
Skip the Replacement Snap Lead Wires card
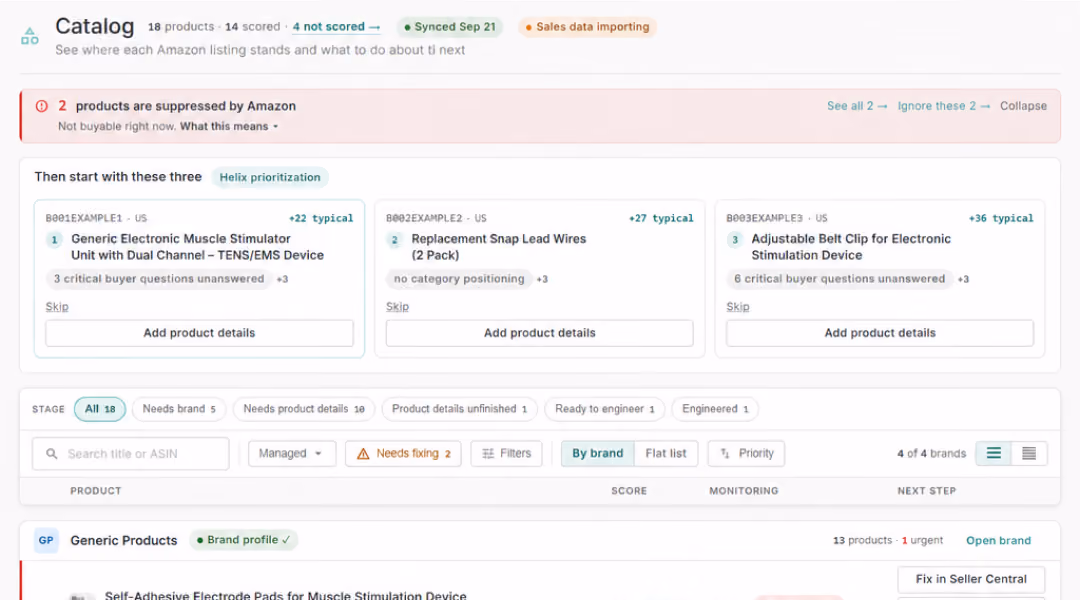(x=397, y=307)
